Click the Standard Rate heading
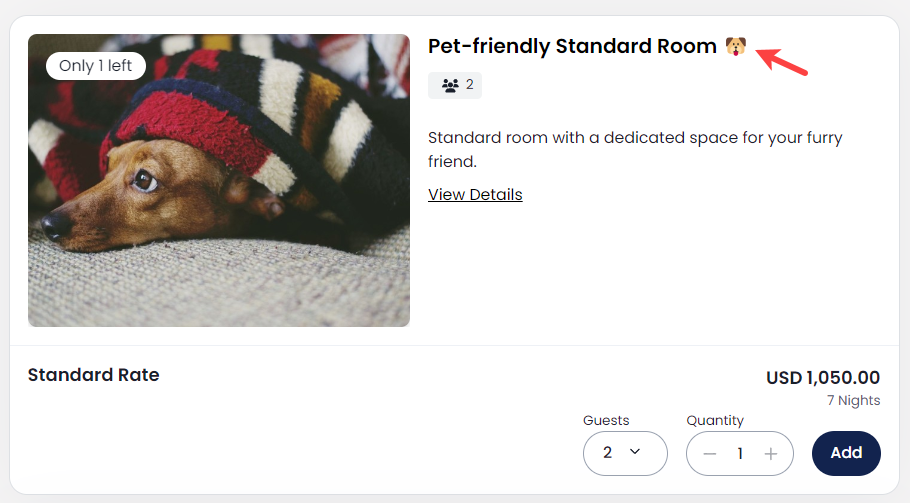This screenshot has width=910, height=503. 93,375
